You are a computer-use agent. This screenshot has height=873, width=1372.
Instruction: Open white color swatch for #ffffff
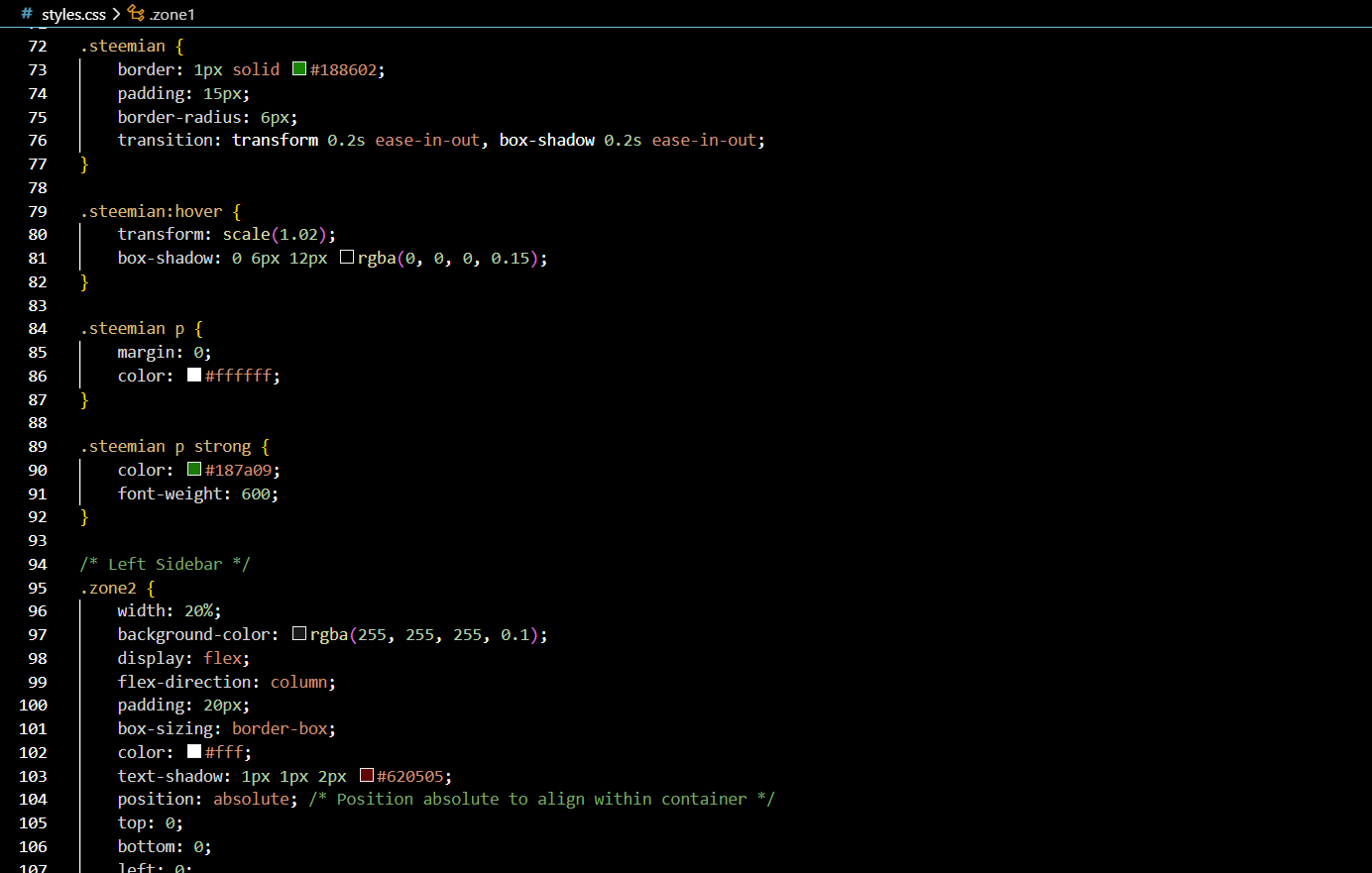tap(194, 376)
